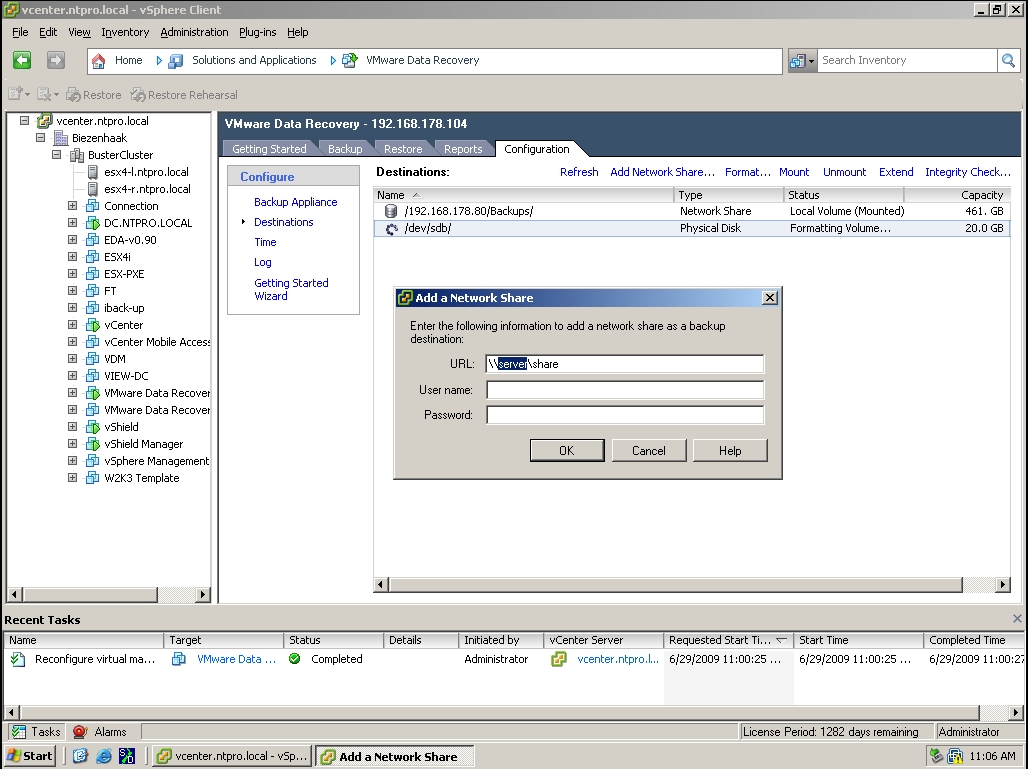
Task: Click the Internet Explorer quick launch icon
Action: coord(104,756)
